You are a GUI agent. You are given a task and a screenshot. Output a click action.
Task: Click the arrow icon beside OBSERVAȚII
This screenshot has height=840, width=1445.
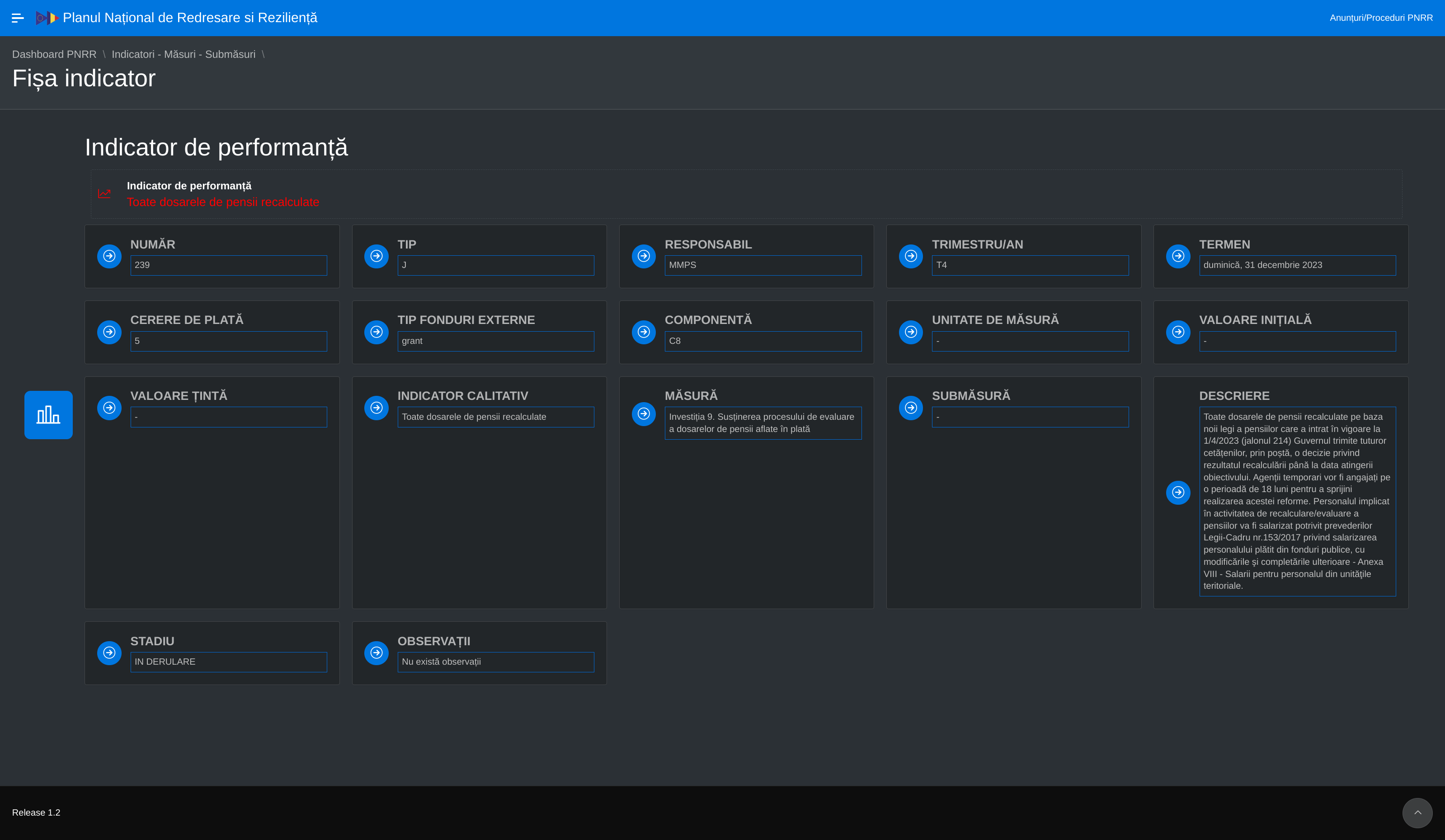point(376,652)
